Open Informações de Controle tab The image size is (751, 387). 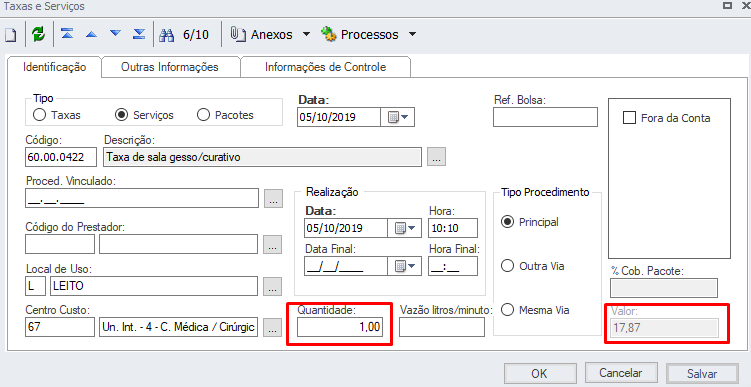[x=325, y=67]
